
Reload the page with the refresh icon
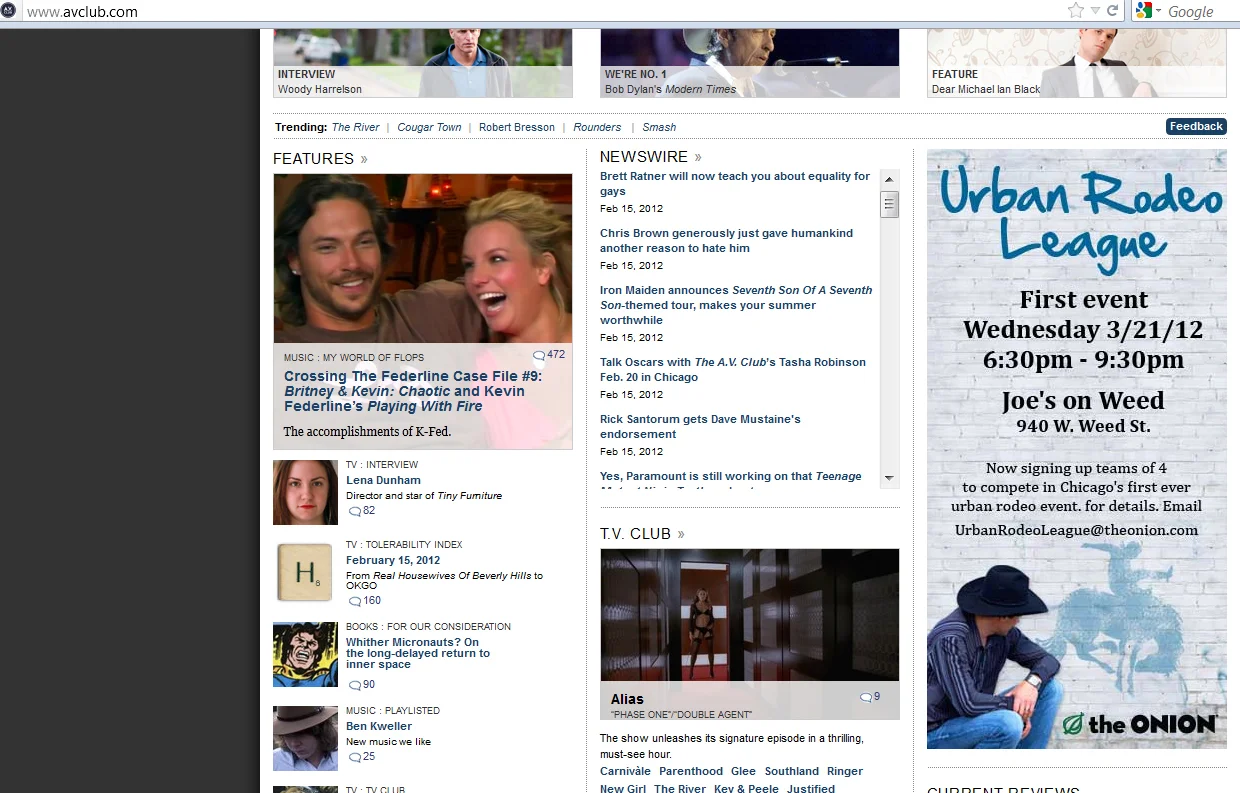1112,11
